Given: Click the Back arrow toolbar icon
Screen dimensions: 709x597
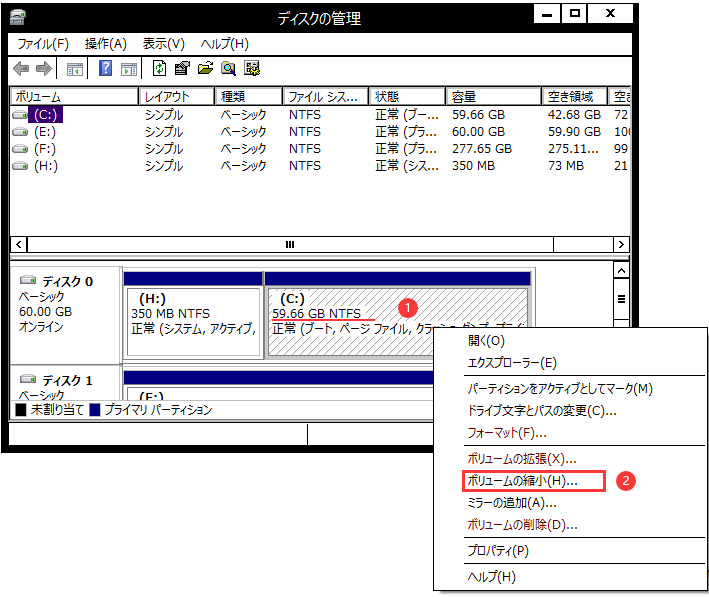Looking at the screenshot, I should tap(21, 69).
